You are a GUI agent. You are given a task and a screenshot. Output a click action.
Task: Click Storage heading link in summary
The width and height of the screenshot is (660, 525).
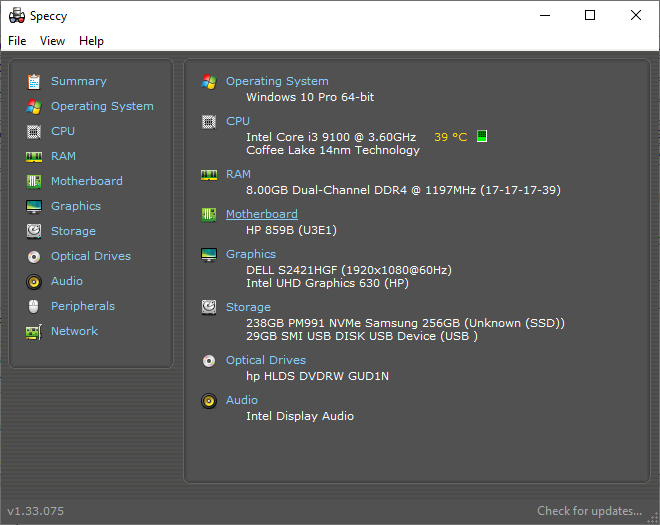point(248,307)
